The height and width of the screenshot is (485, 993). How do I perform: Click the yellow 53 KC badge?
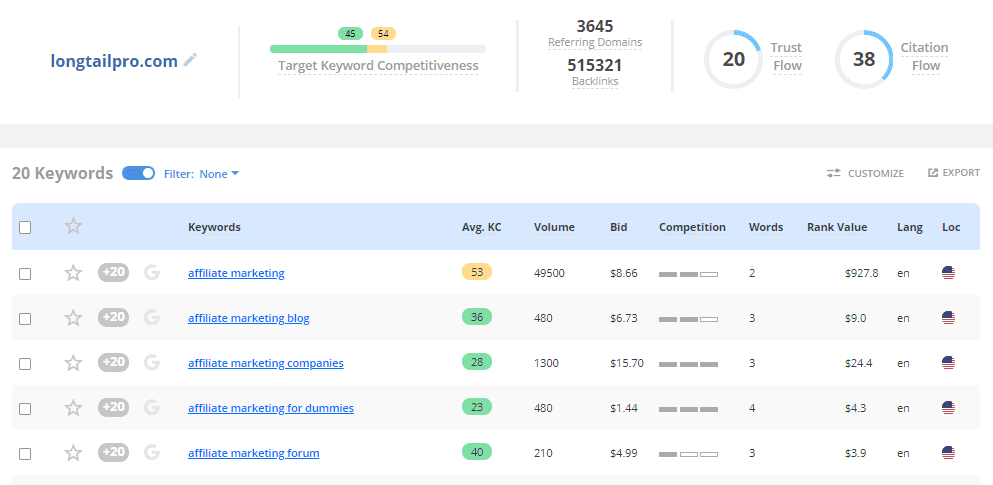coord(477,272)
